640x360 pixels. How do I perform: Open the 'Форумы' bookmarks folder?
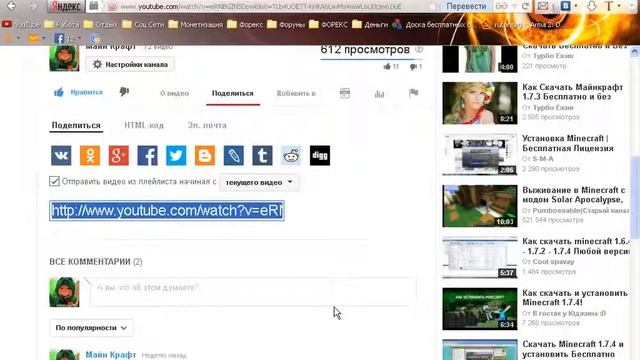[286, 24]
